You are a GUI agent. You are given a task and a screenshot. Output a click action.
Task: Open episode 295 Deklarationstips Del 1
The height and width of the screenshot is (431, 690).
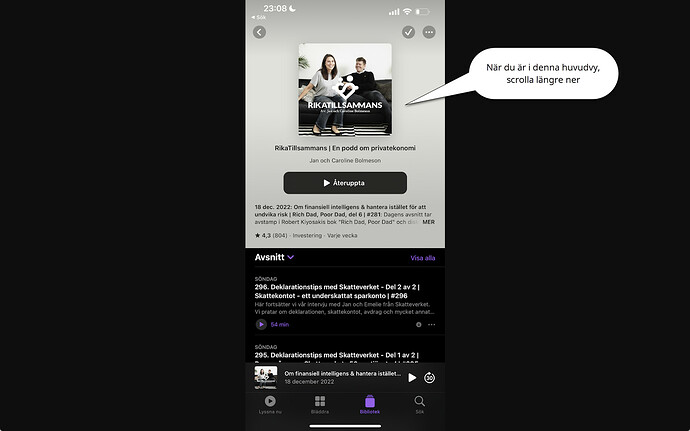pos(337,355)
